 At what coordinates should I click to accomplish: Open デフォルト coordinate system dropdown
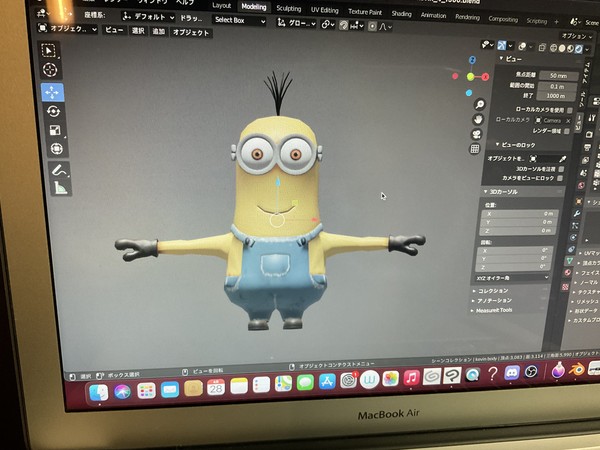pos(148,17)
